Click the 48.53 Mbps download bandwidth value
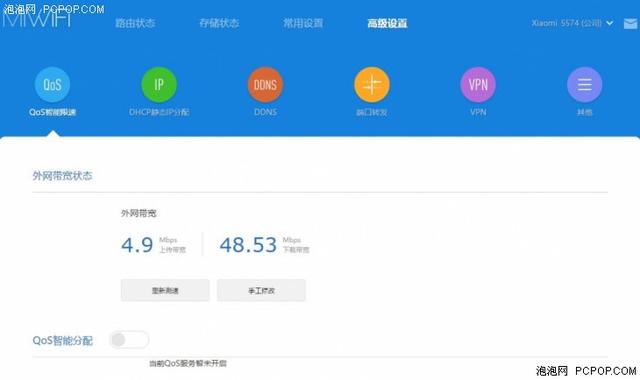The image size is (640, 380). click(x=248, y=245)
